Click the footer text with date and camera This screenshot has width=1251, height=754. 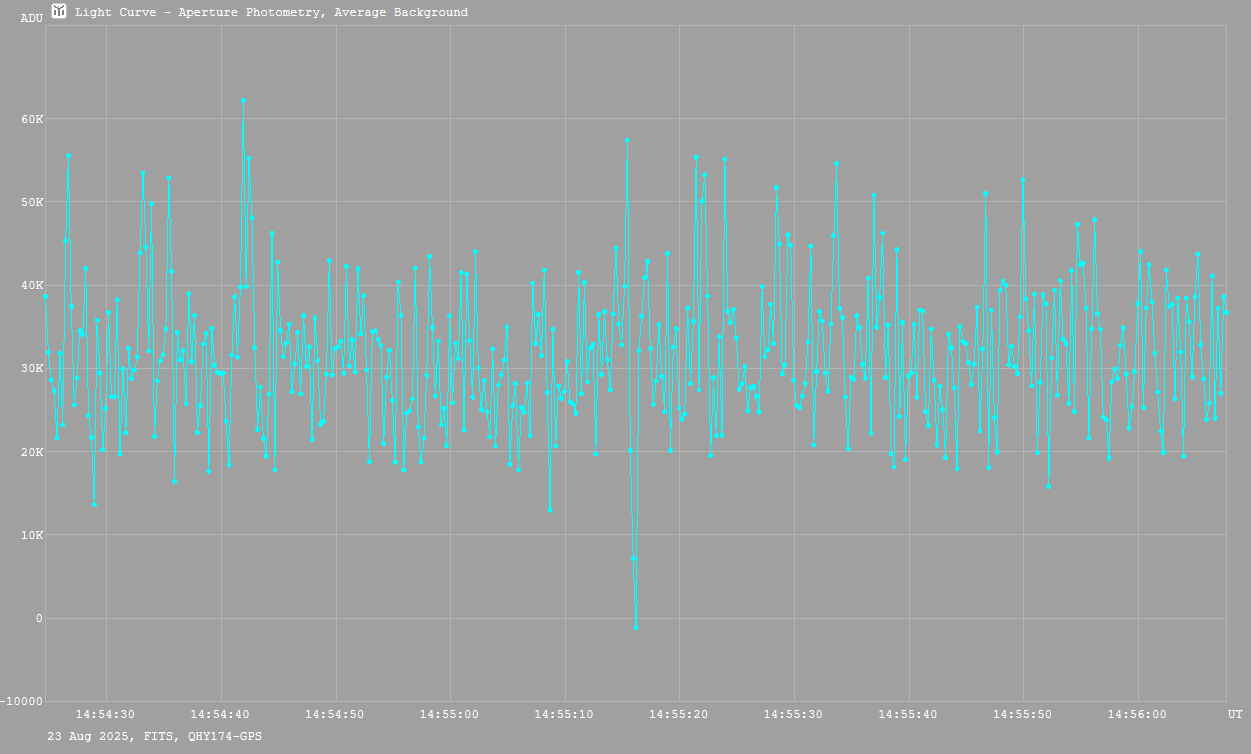point(155,736)
